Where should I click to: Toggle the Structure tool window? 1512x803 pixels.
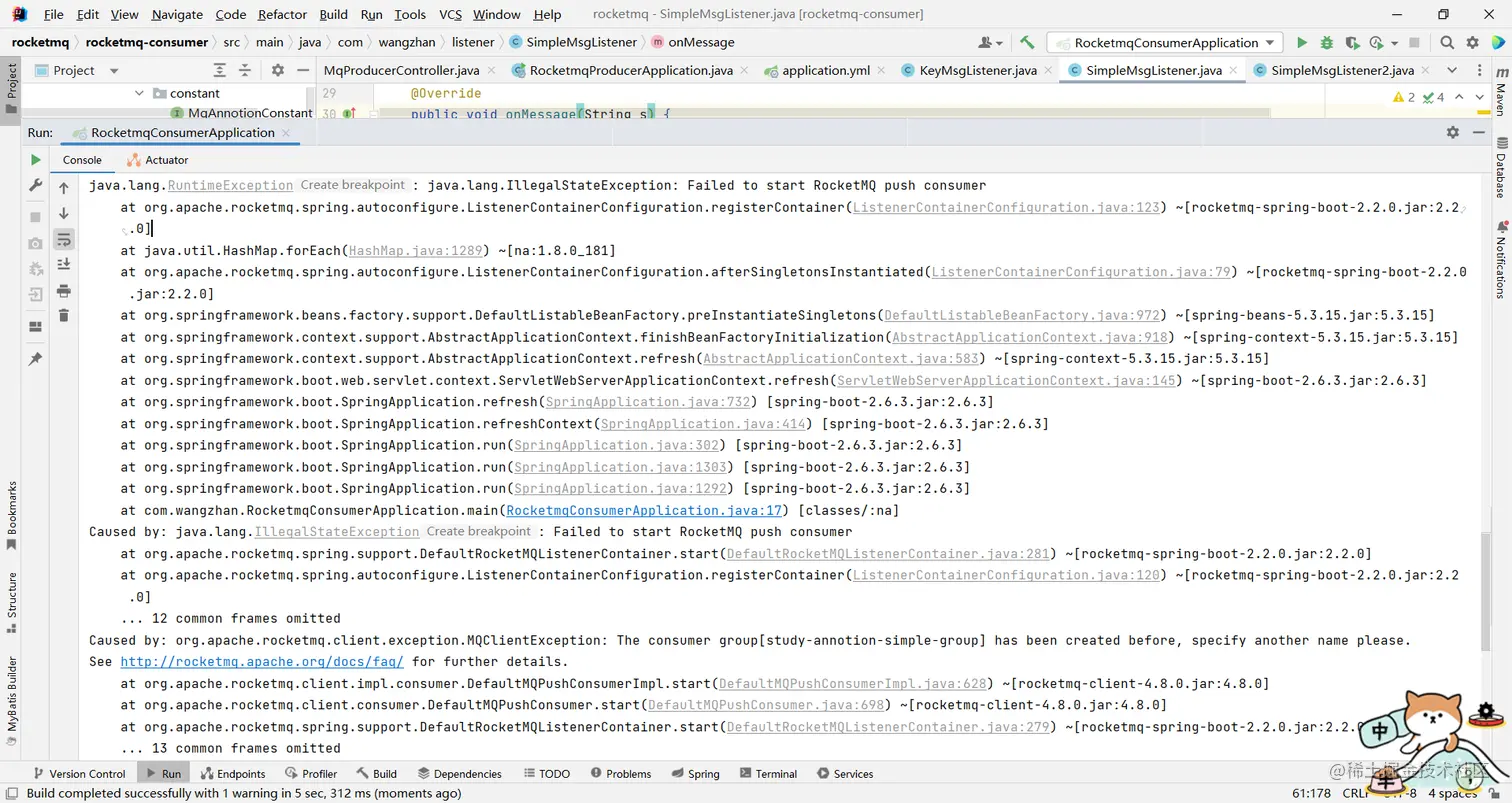coord(12,602)
